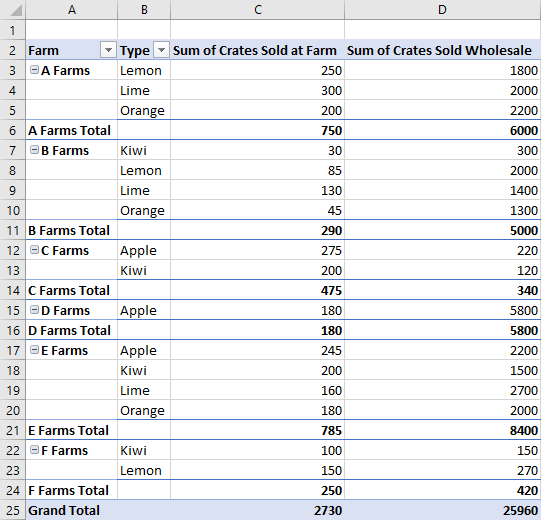This screenshot has width=541, height=520.
Task: Select the 'Grand Total' cell
Action: point(71,510)
